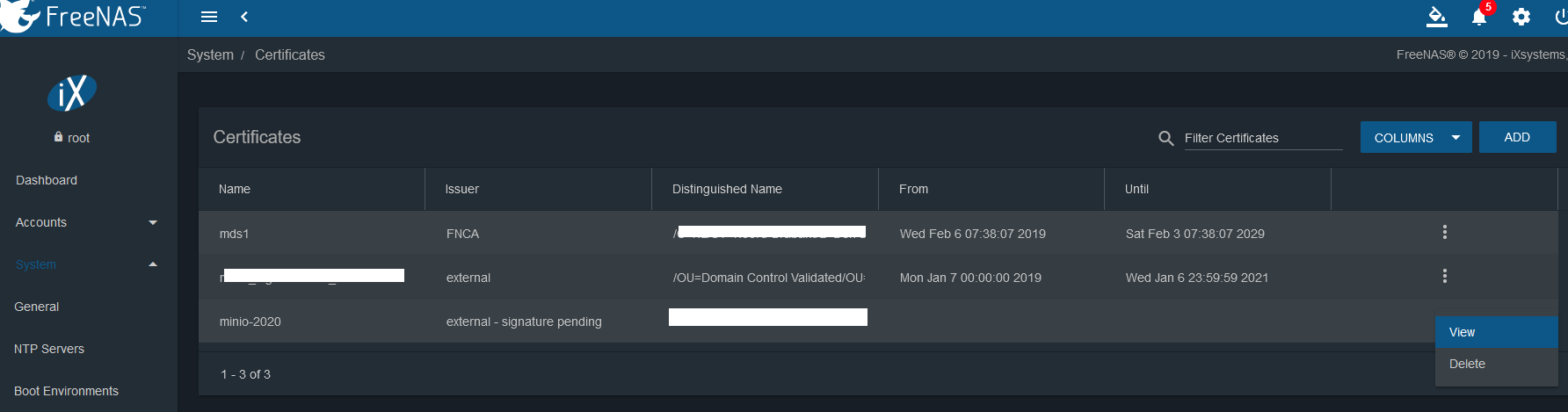
Task: Click the iX systems logo in sidebar
Action: pyautogui.click(x=71, y=92)
